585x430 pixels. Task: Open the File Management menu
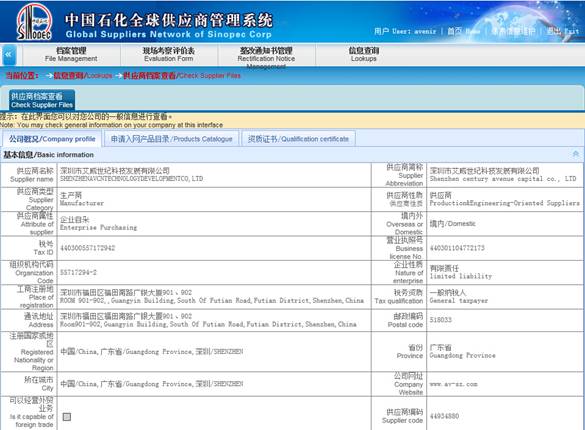pyautogui.click(x=71, y=54)
